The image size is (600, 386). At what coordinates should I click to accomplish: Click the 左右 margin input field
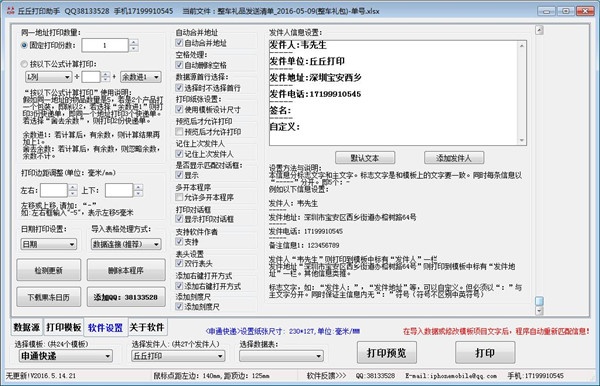click(54, 190)
